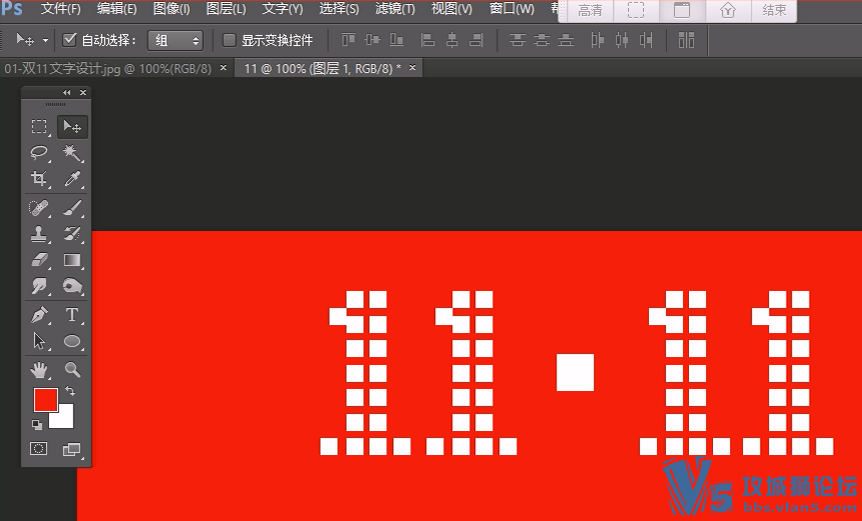Change the screen mode

click(71, 449)
